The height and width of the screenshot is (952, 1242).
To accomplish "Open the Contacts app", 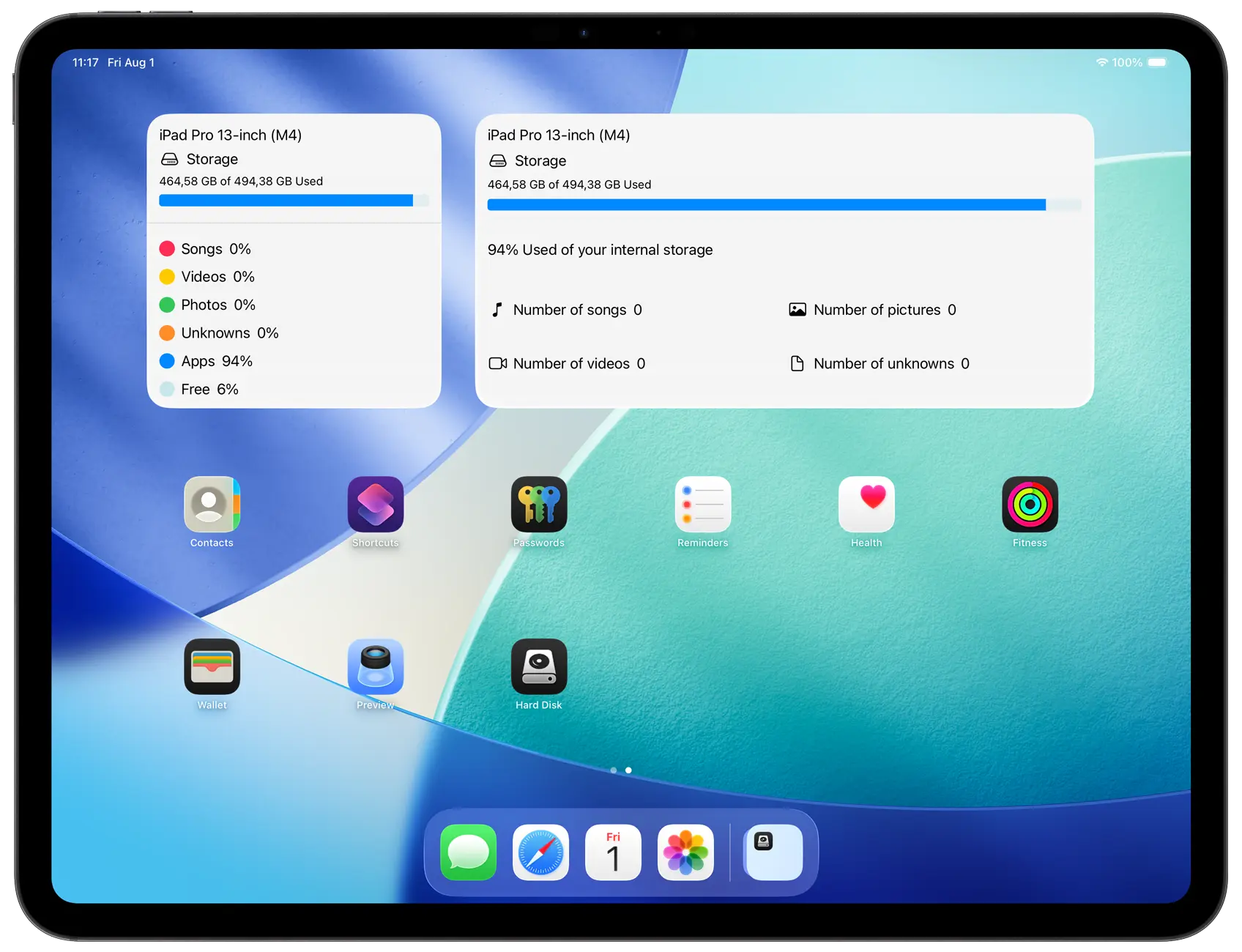I will tap(212, 504).
